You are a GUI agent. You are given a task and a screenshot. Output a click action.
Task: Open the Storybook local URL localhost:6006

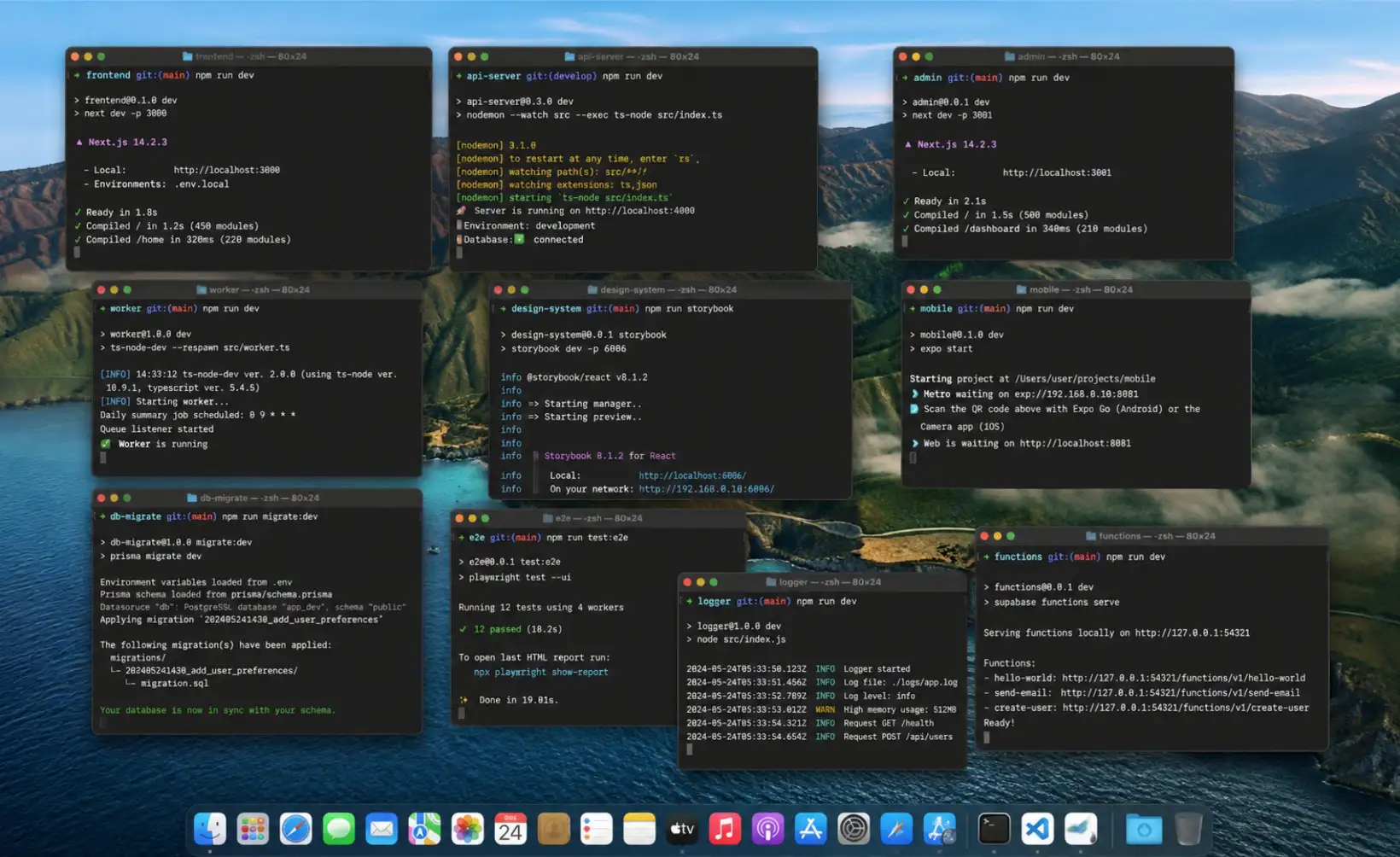[692, 475]
